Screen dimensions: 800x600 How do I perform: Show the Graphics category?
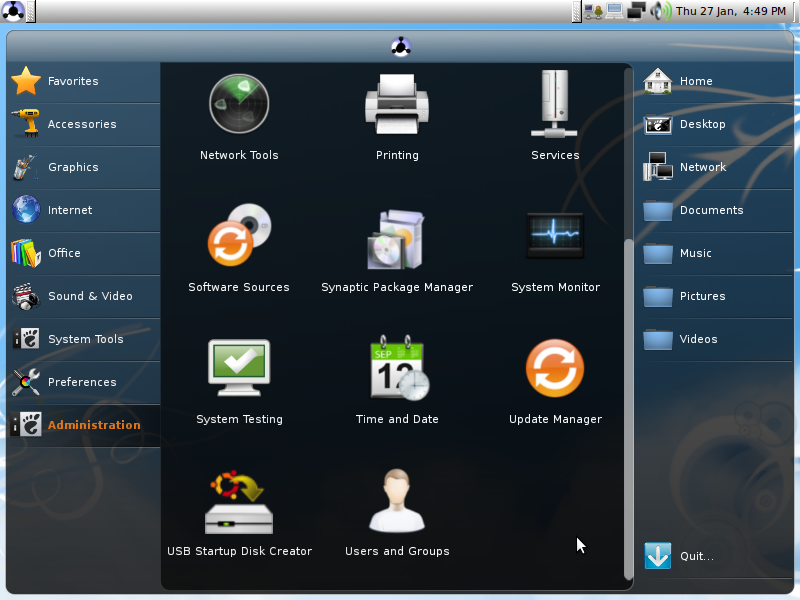84,167
